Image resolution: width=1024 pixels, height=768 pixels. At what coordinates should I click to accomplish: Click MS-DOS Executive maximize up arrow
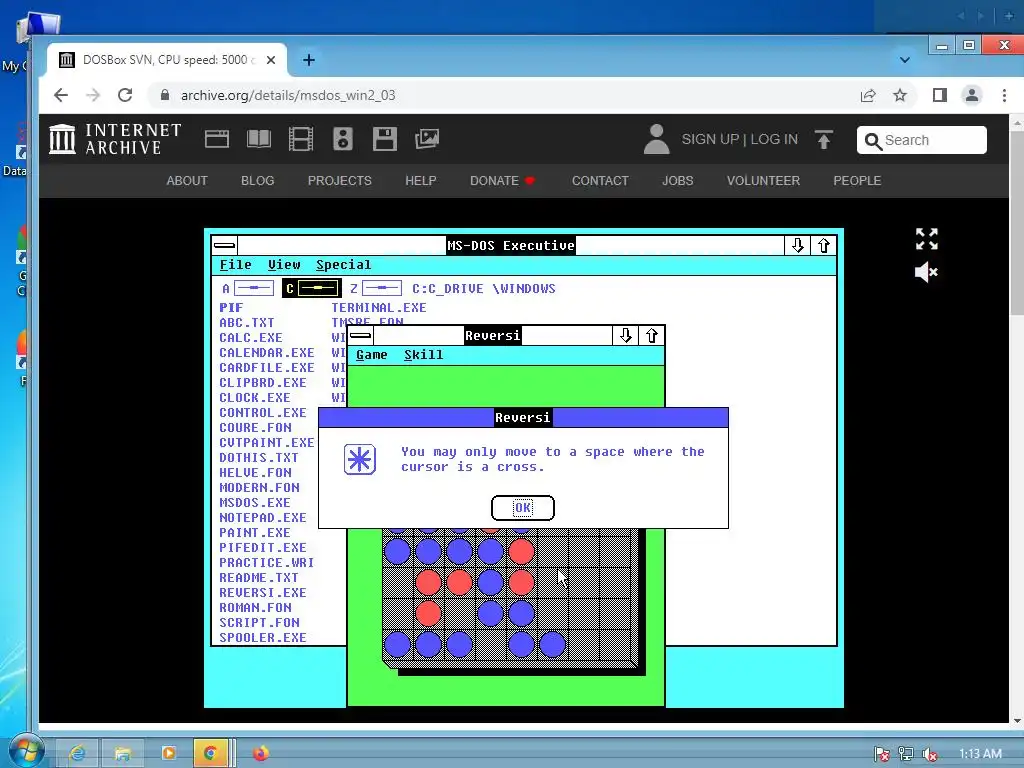coord(824,246)
